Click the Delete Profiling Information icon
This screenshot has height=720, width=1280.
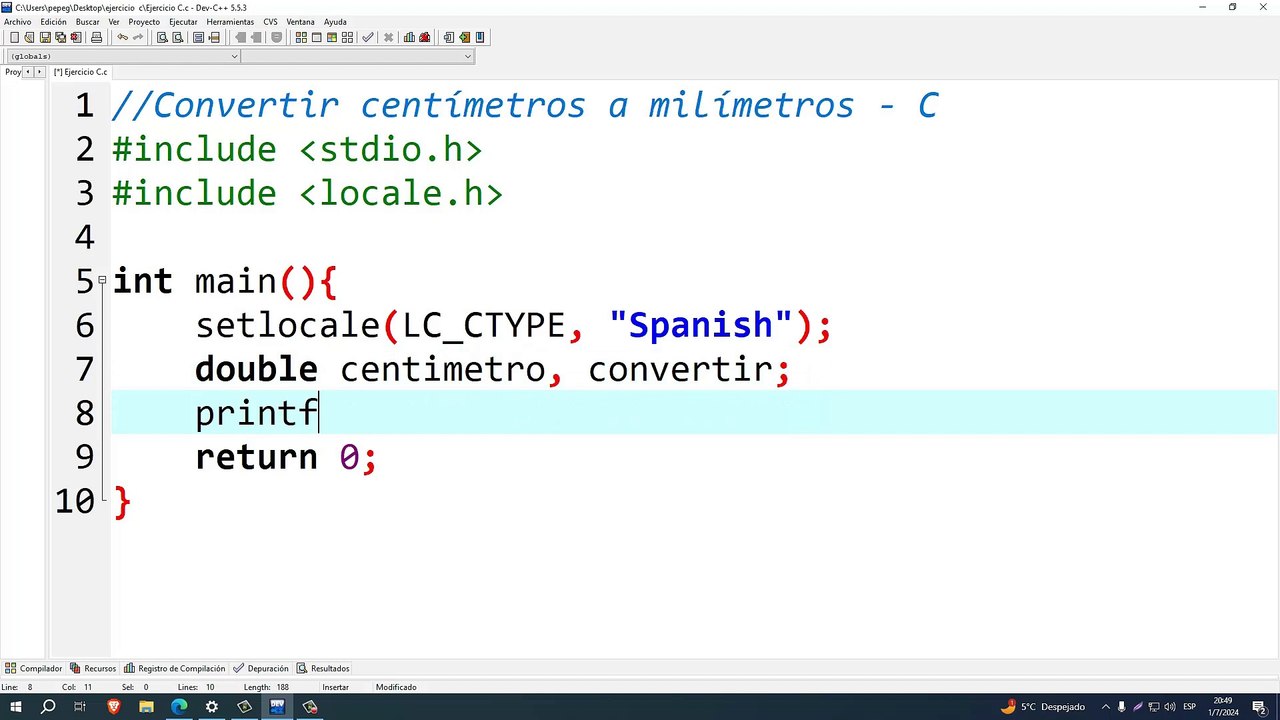[x=425, y=38]
